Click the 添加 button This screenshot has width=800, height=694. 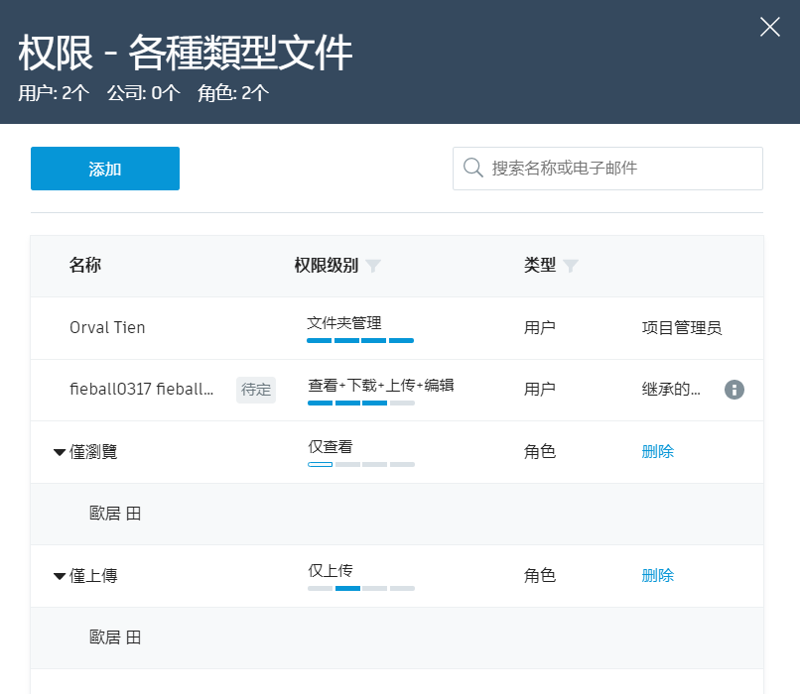click(105, 168)
